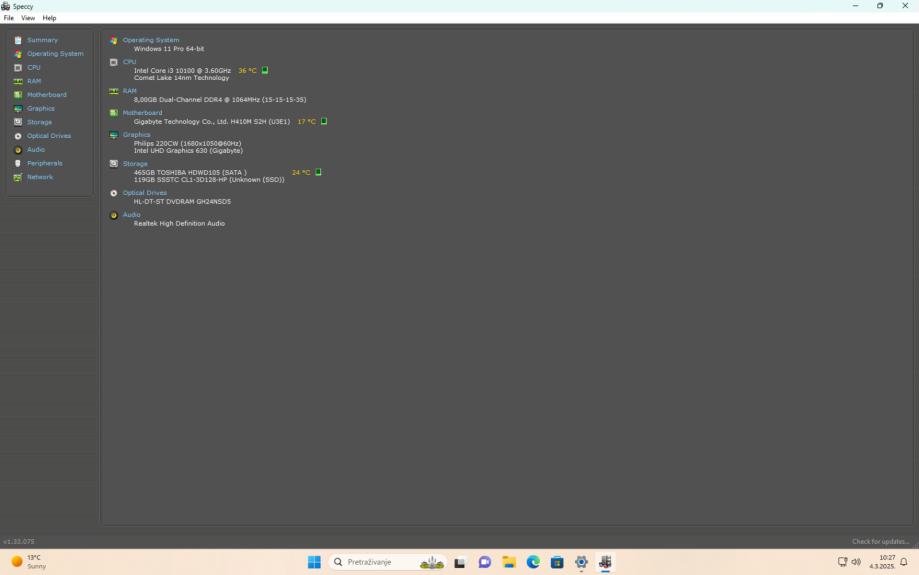Screen dimensions: 919x575
Task: Click the Gigabyte Technology H410M S2H text
Action: 212,121
